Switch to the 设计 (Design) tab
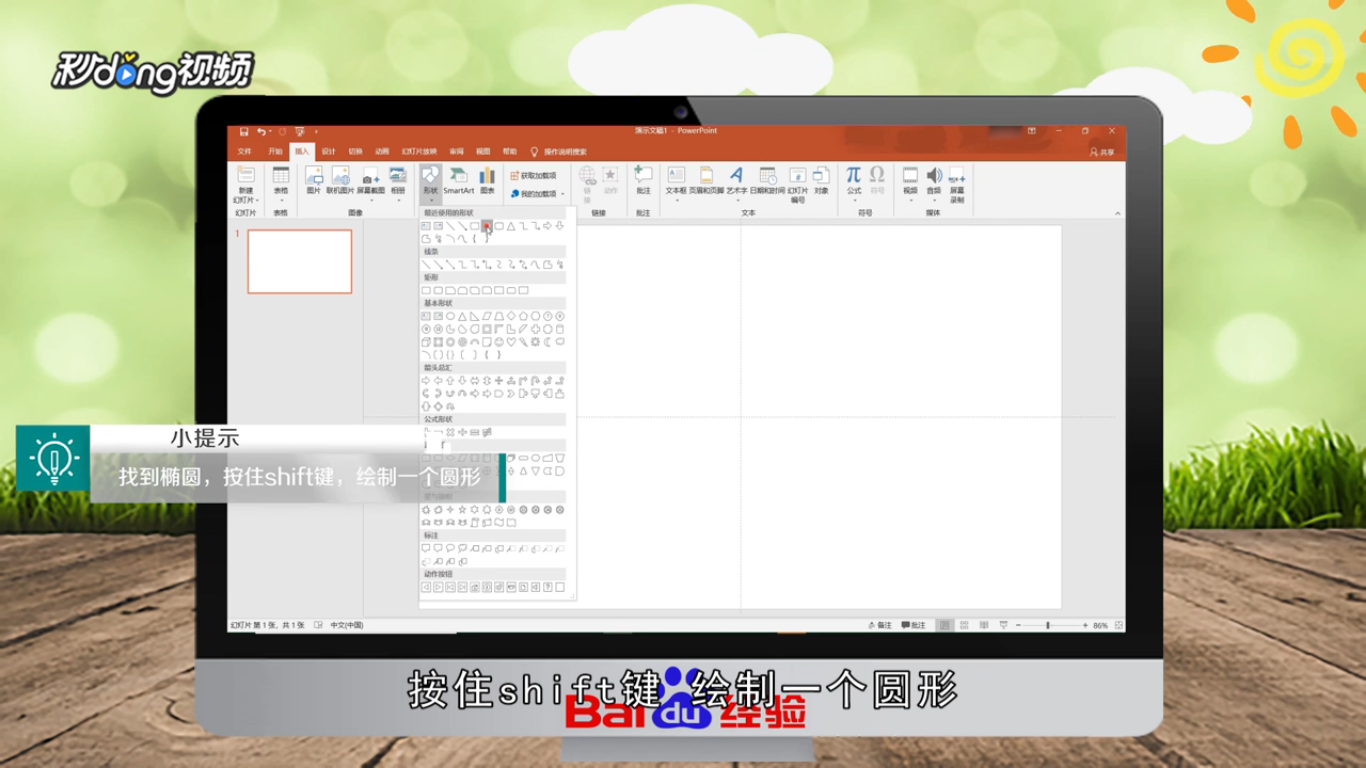Image resolution: width=1366 pixels, height=768 pixels. click(328, 151)
